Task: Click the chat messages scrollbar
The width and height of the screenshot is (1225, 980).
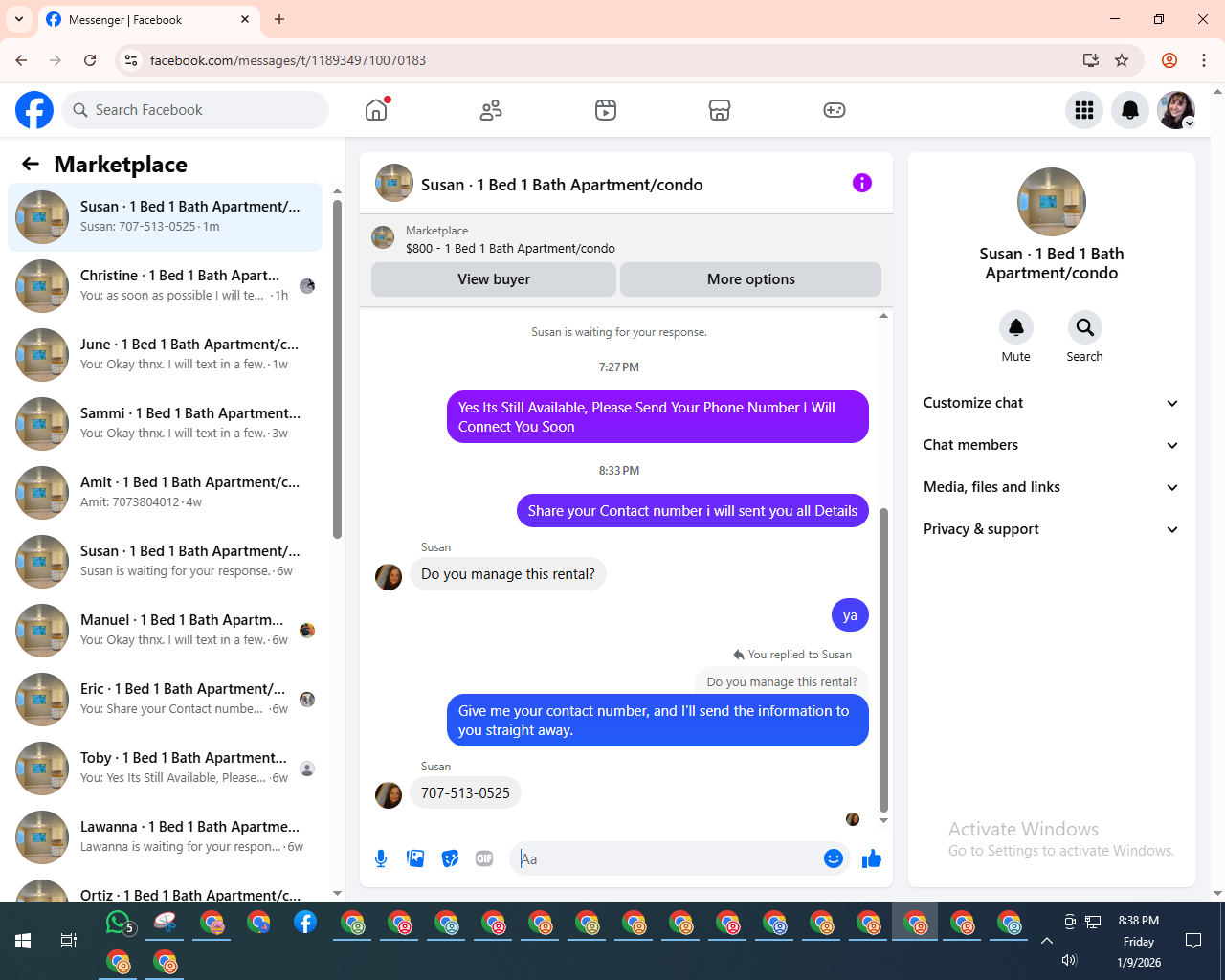Action: pos(883,660)
